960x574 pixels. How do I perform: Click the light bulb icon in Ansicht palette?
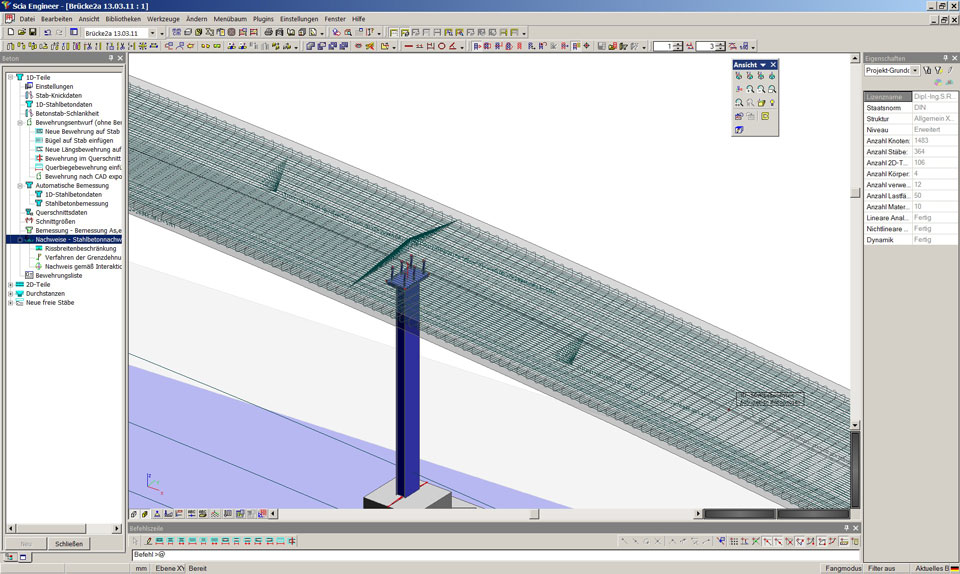pos(772,102)
